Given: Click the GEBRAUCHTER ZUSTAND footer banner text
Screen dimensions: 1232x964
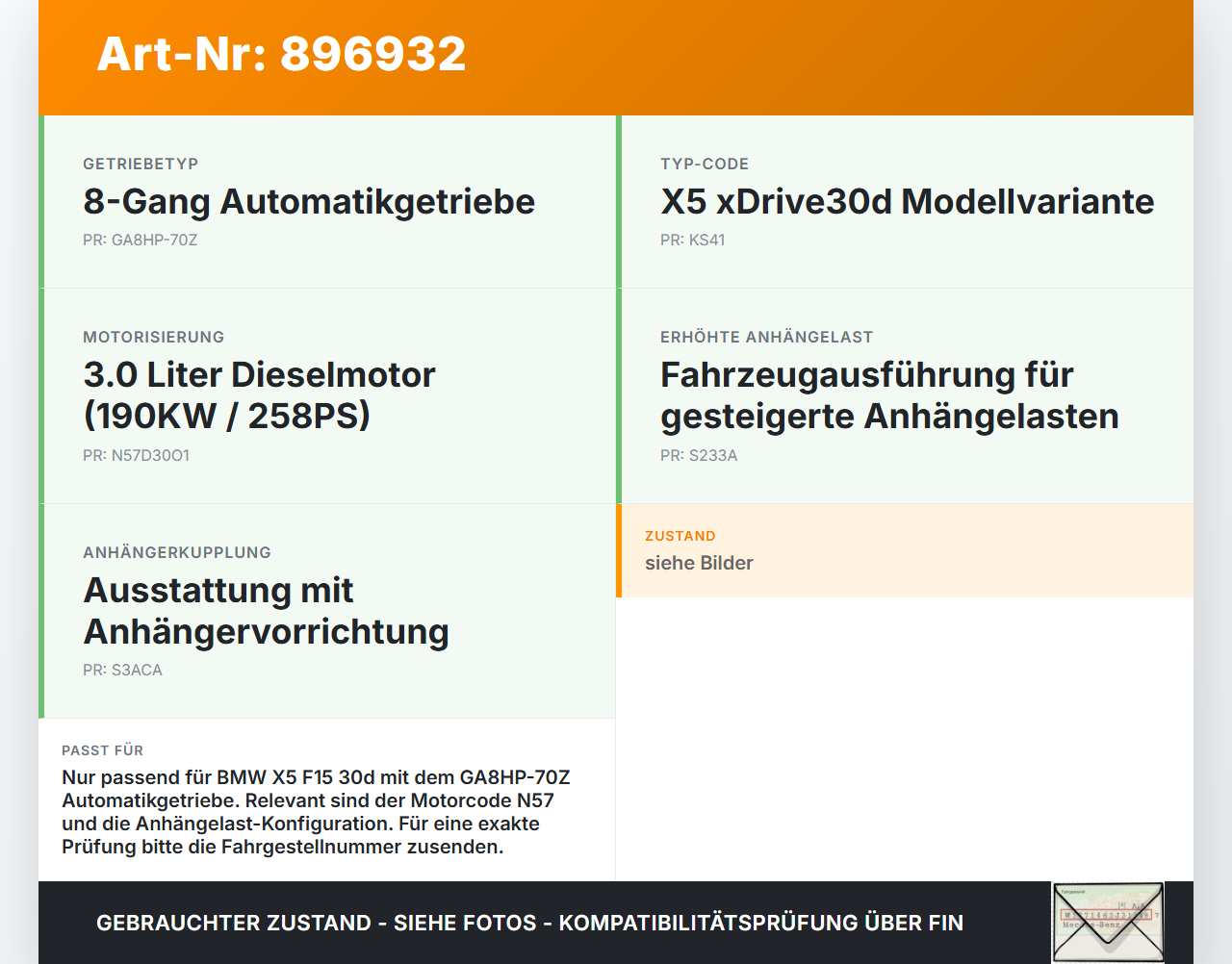Looking at the screenshot, I should [529, 923].
